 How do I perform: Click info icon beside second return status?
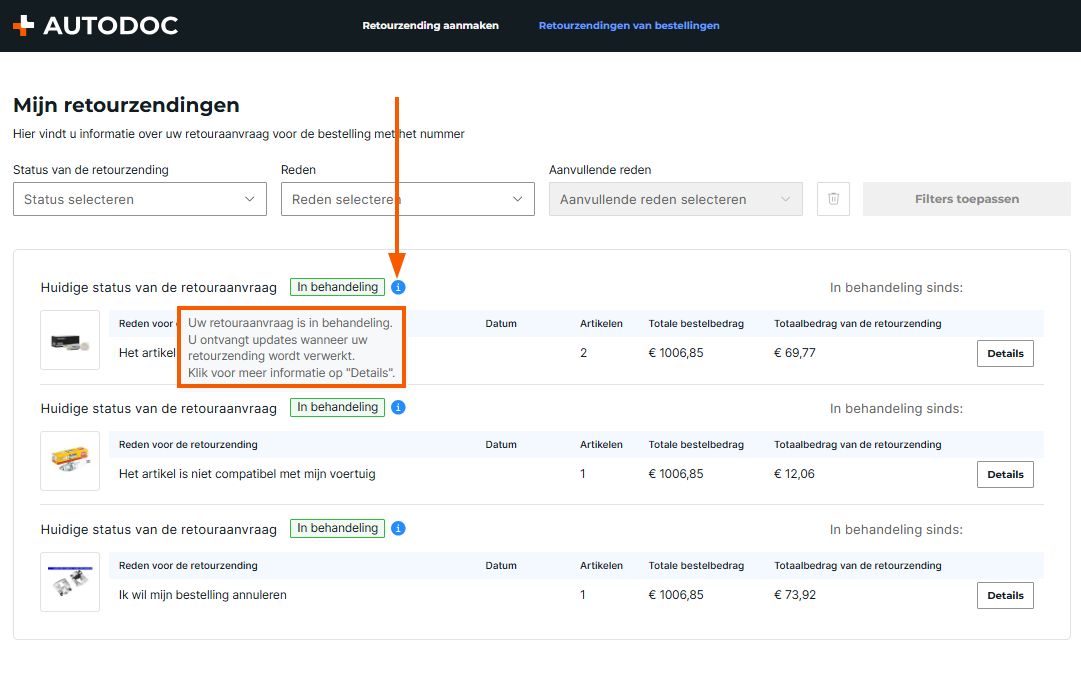tap(398, 408)
